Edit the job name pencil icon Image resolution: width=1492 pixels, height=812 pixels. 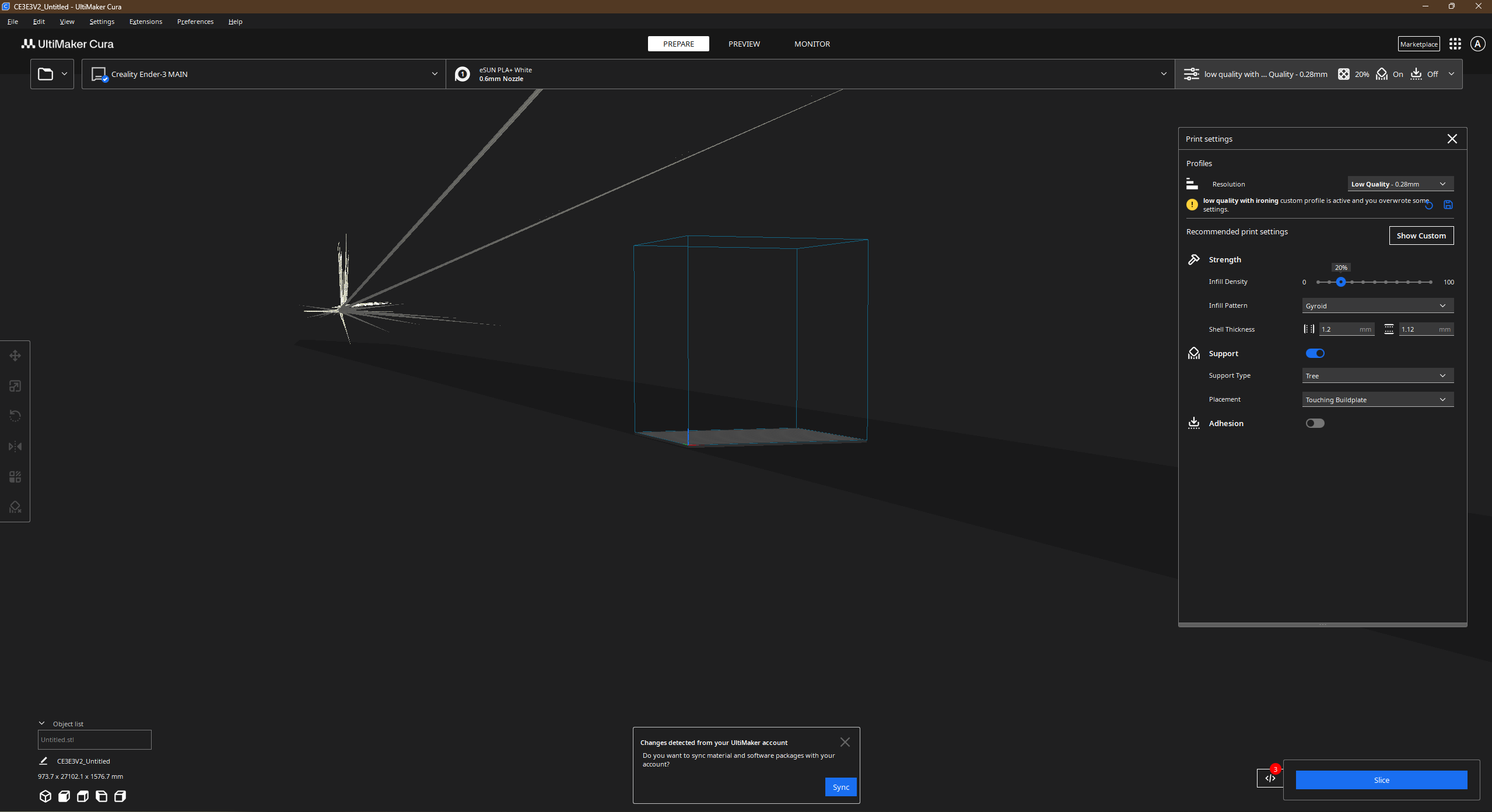(43, 761)
